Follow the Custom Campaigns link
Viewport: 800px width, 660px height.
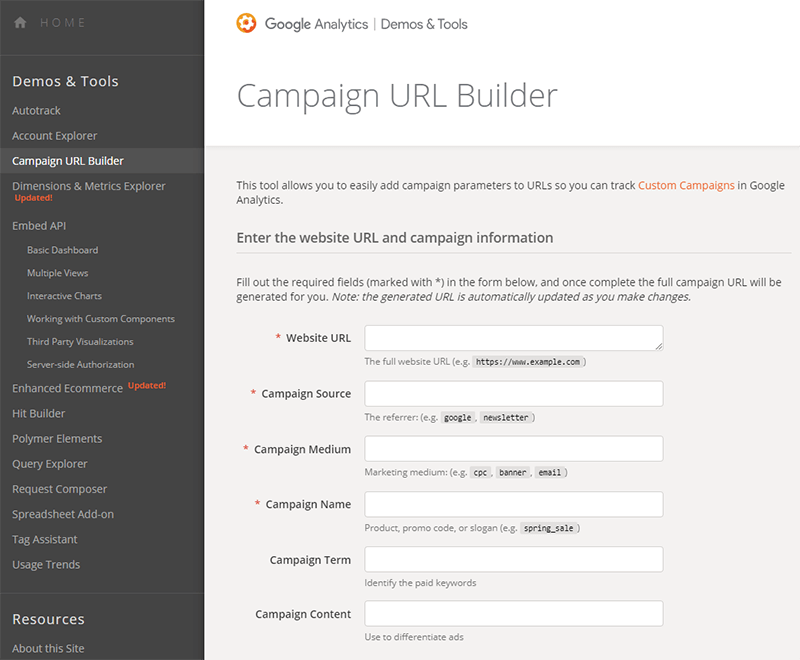pyautogui.click(x=686, y=185)
